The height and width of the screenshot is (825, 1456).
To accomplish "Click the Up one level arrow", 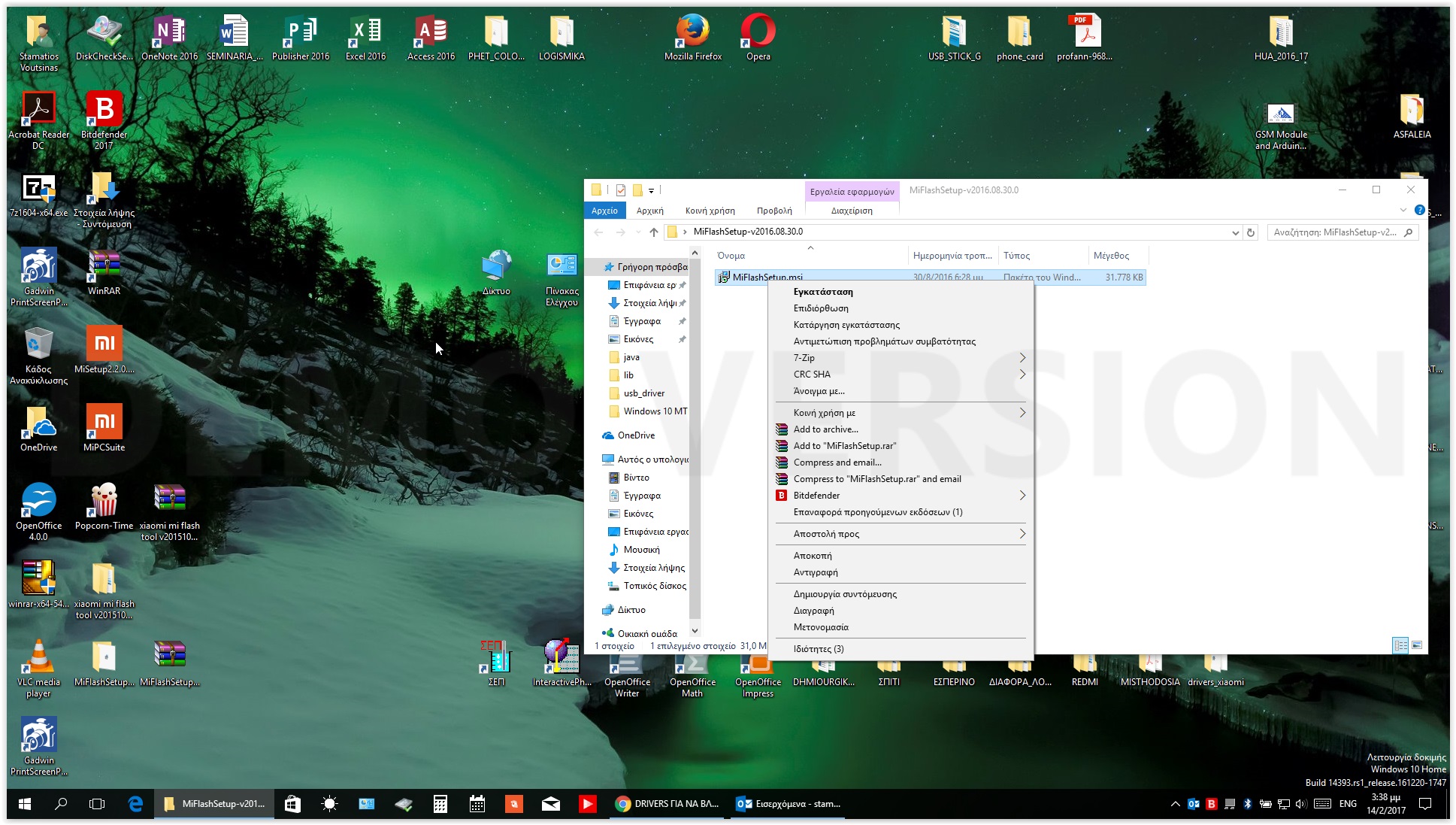I will [654, 232].
